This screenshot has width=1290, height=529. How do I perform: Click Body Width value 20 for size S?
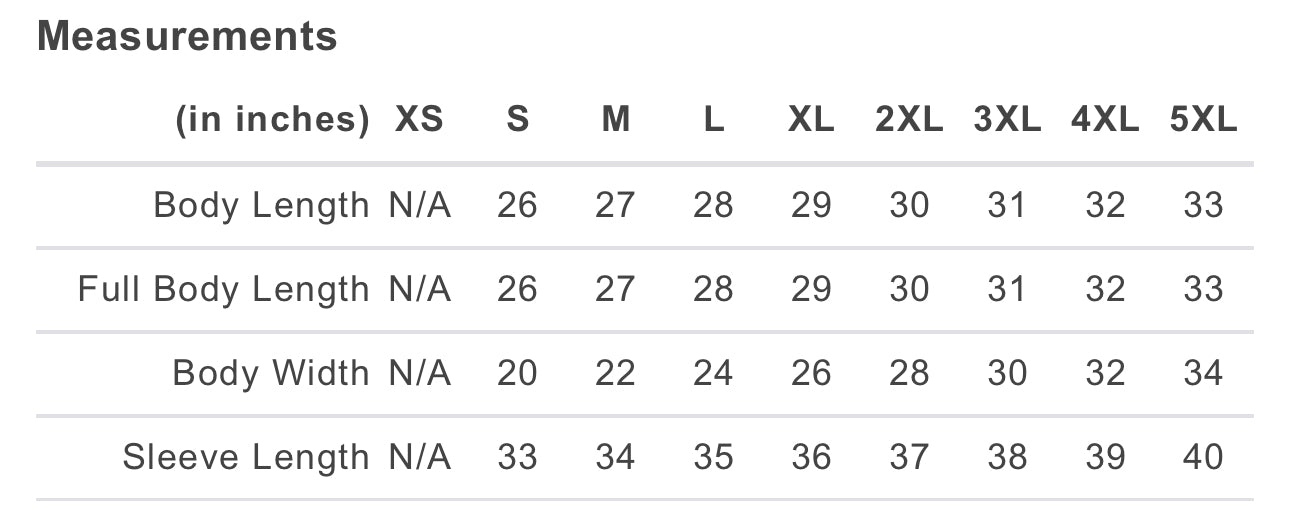[x=517, y=373]
